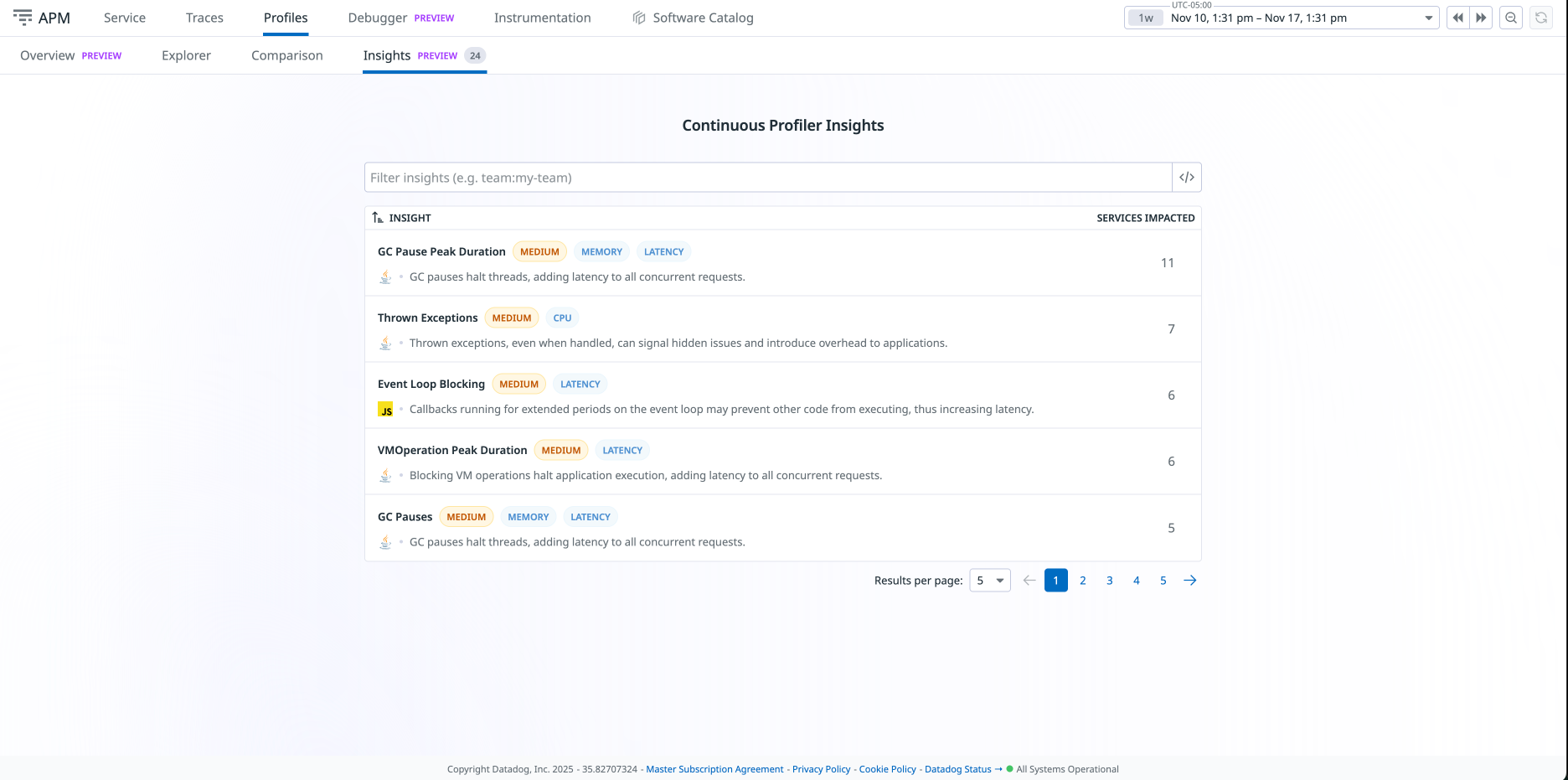Click the raw query code toggle icon
Viewport: 1568px width, 780px height.
click(x=1186, y=178)
